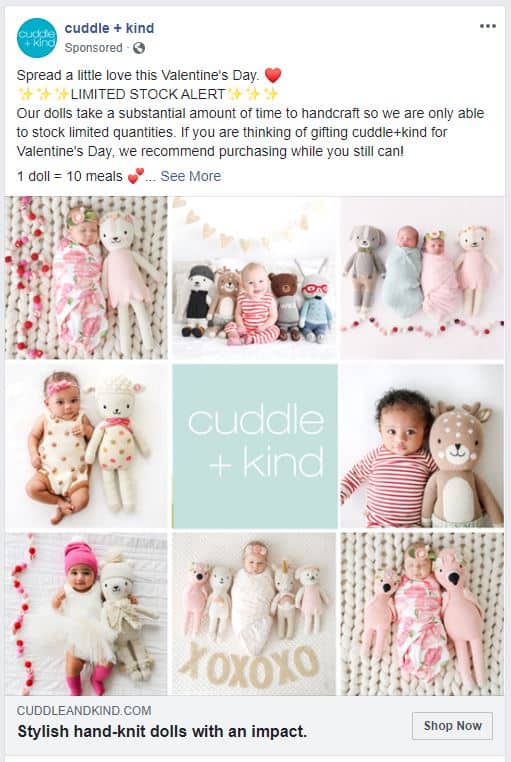The image size is (511, 762).
Task: Click the Shop Now button
Action: coord(452,726)
